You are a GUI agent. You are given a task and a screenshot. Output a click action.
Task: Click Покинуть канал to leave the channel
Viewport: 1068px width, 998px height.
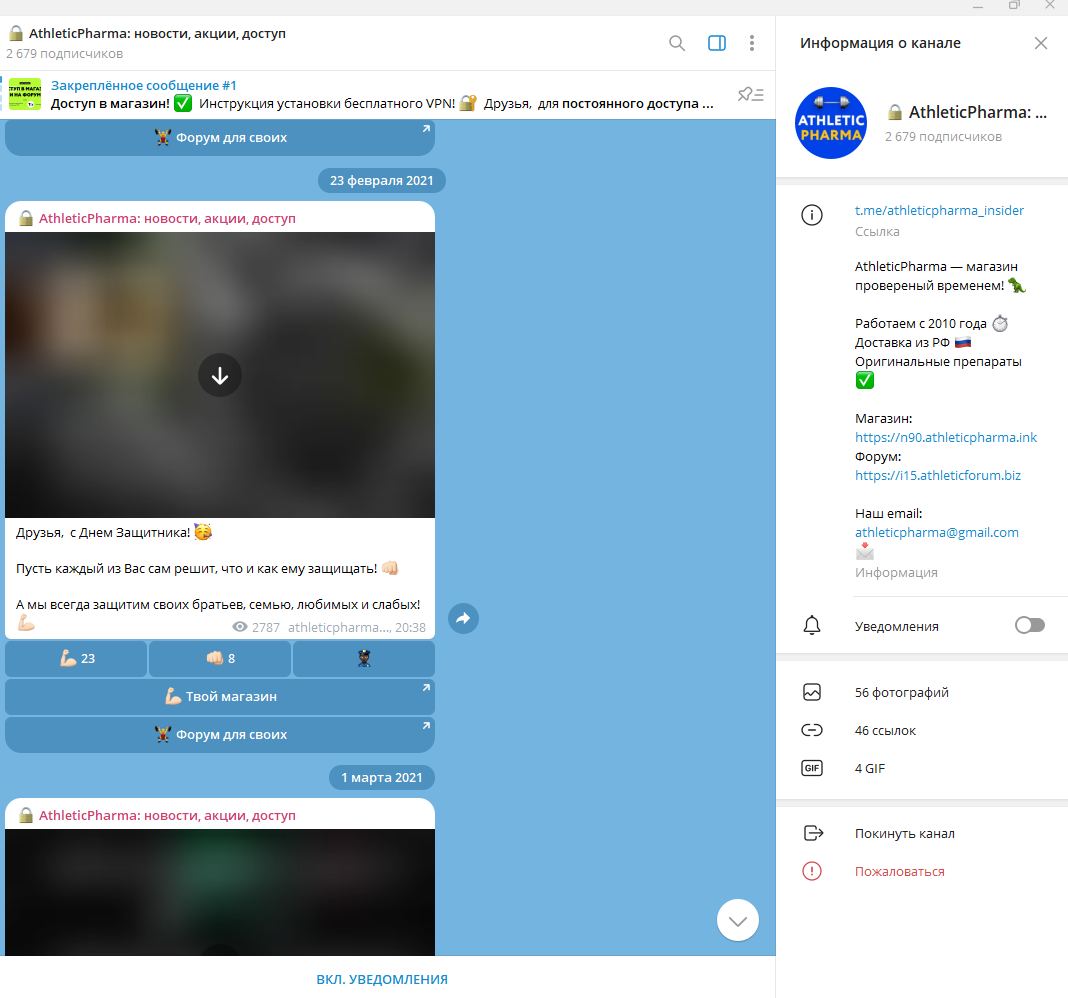coord(904,834)
